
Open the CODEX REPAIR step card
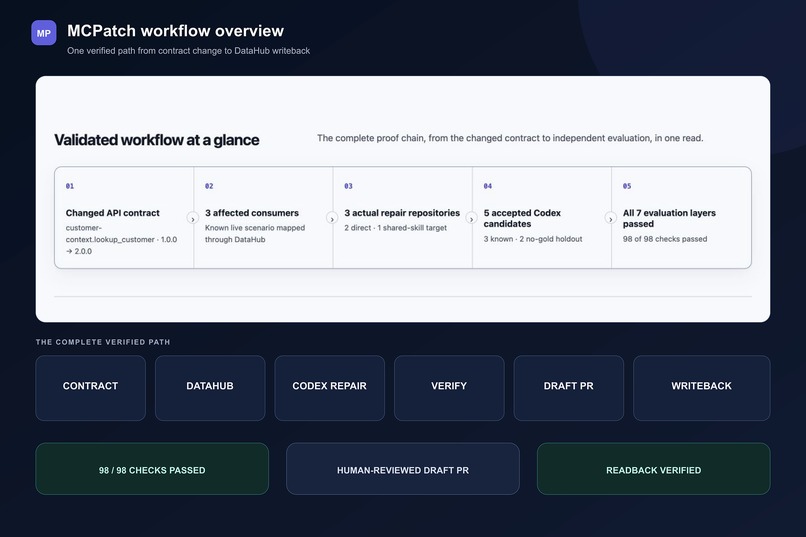pyautogui.click(x=329, y=388)
